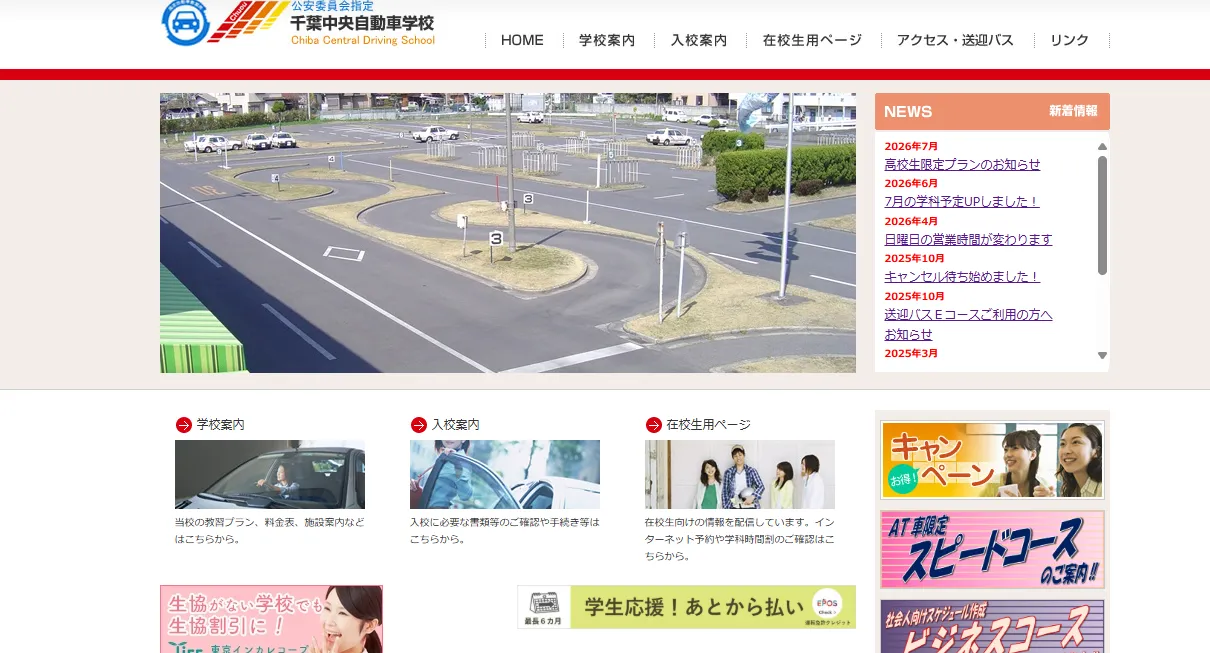Viewport: 1210px width, 653px height.
Task: Click the red arrow icon beside 在校生用ページ
Action: 653,425
